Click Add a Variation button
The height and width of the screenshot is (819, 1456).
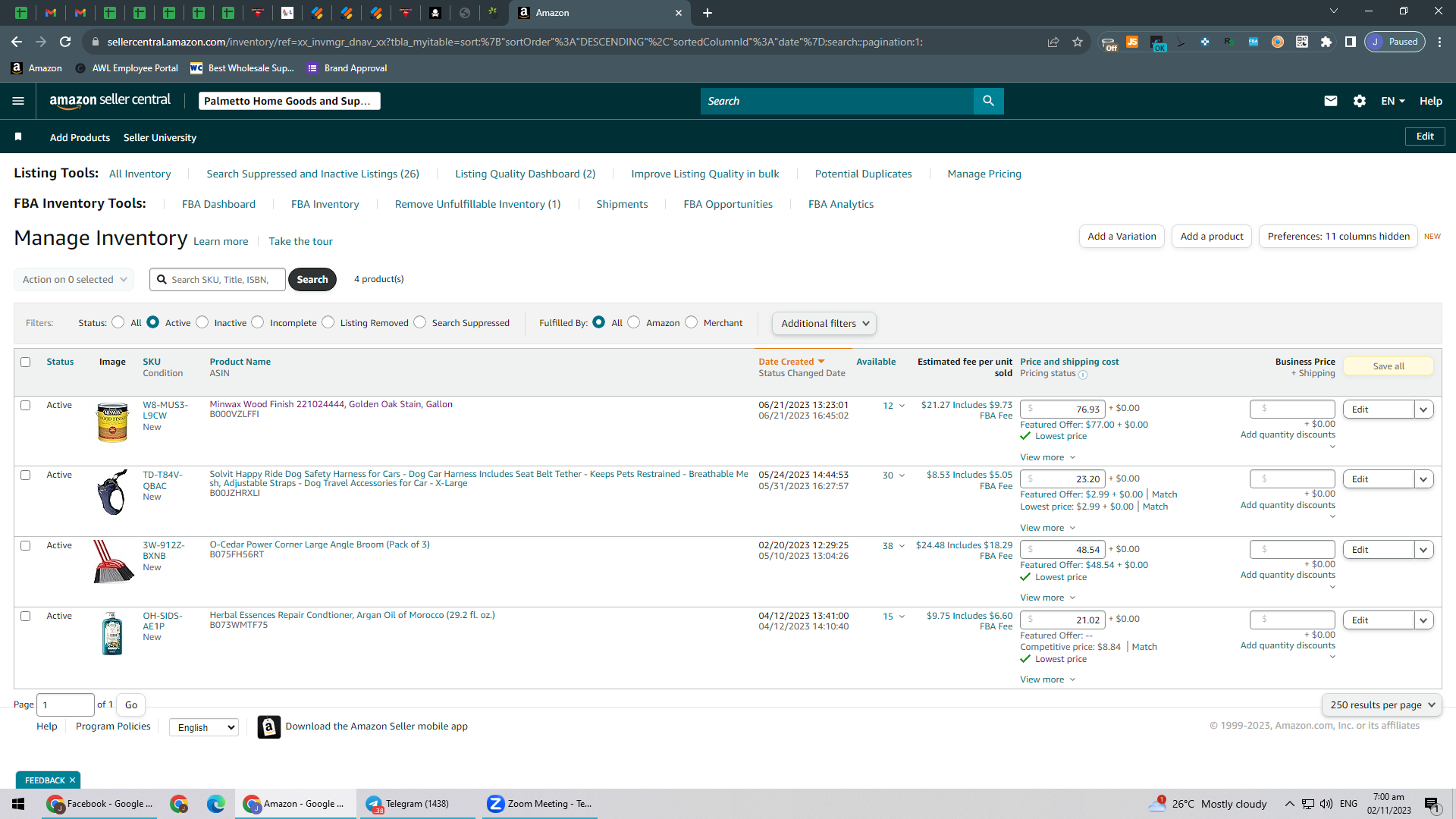(1122, 237)
